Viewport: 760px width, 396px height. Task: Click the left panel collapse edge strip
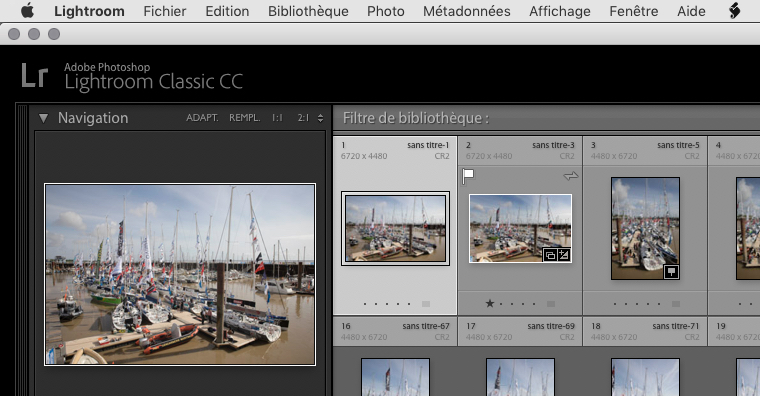[x=22, y=251]
